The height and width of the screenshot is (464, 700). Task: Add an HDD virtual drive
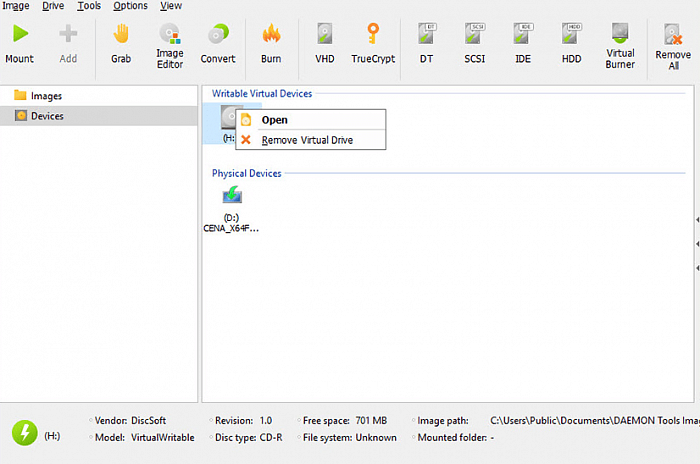(x=571, y=34)
